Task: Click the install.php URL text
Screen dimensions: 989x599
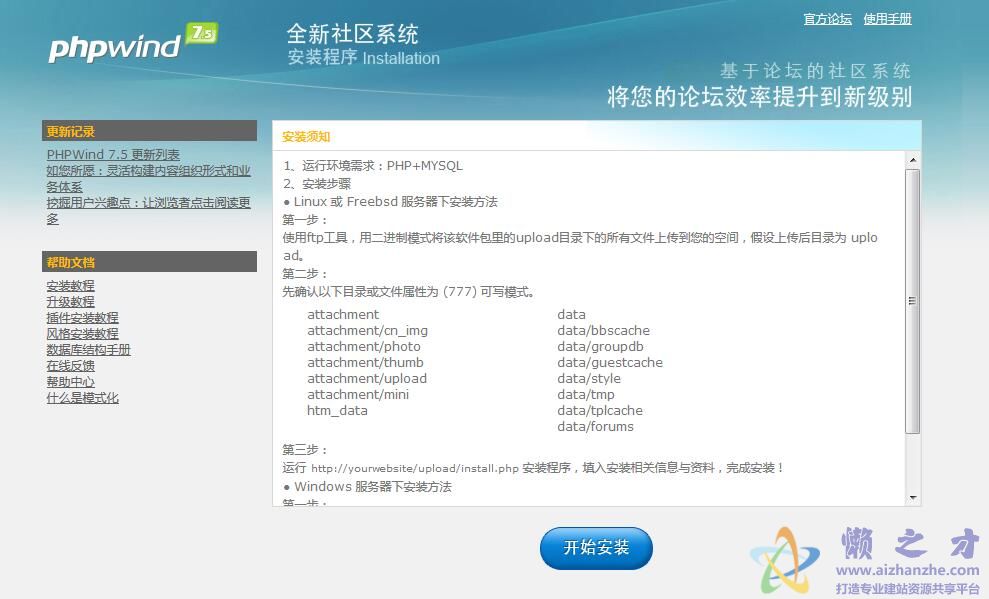Action: click(x=415, y=468)
